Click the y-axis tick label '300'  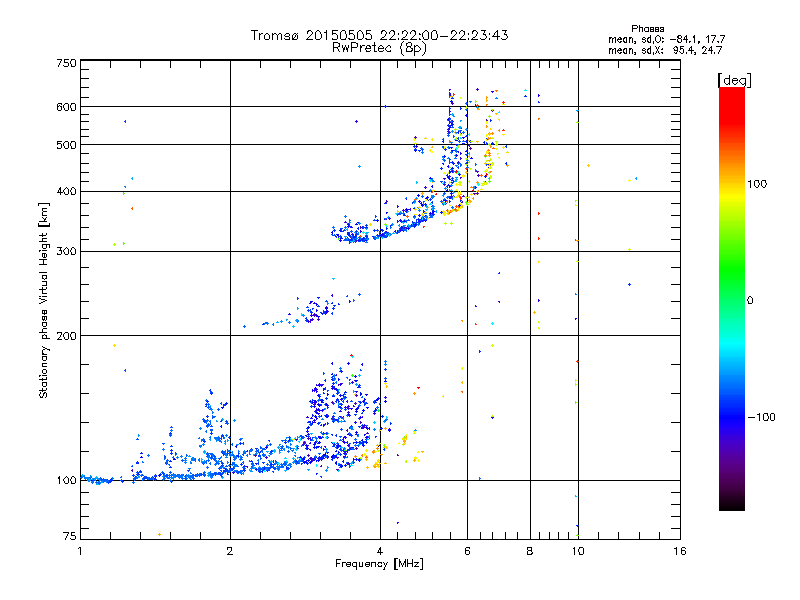(x=66, y=251)
